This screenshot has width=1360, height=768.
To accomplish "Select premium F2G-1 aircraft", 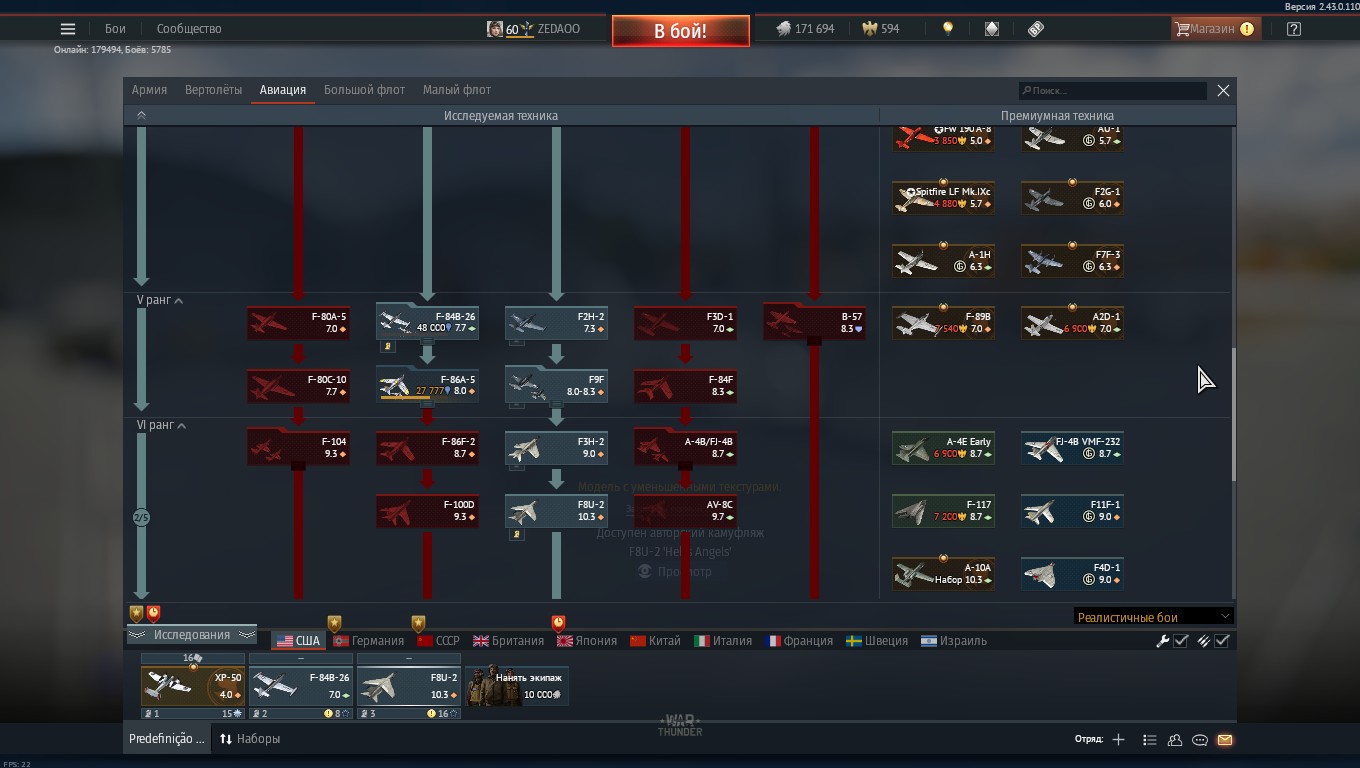I will tap(1072, 198).
